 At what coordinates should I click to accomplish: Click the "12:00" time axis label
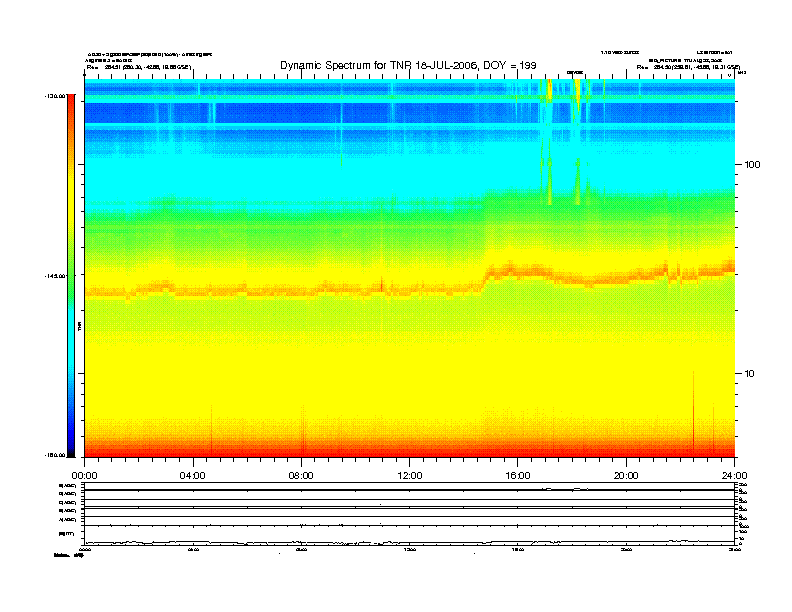(410, 476)
